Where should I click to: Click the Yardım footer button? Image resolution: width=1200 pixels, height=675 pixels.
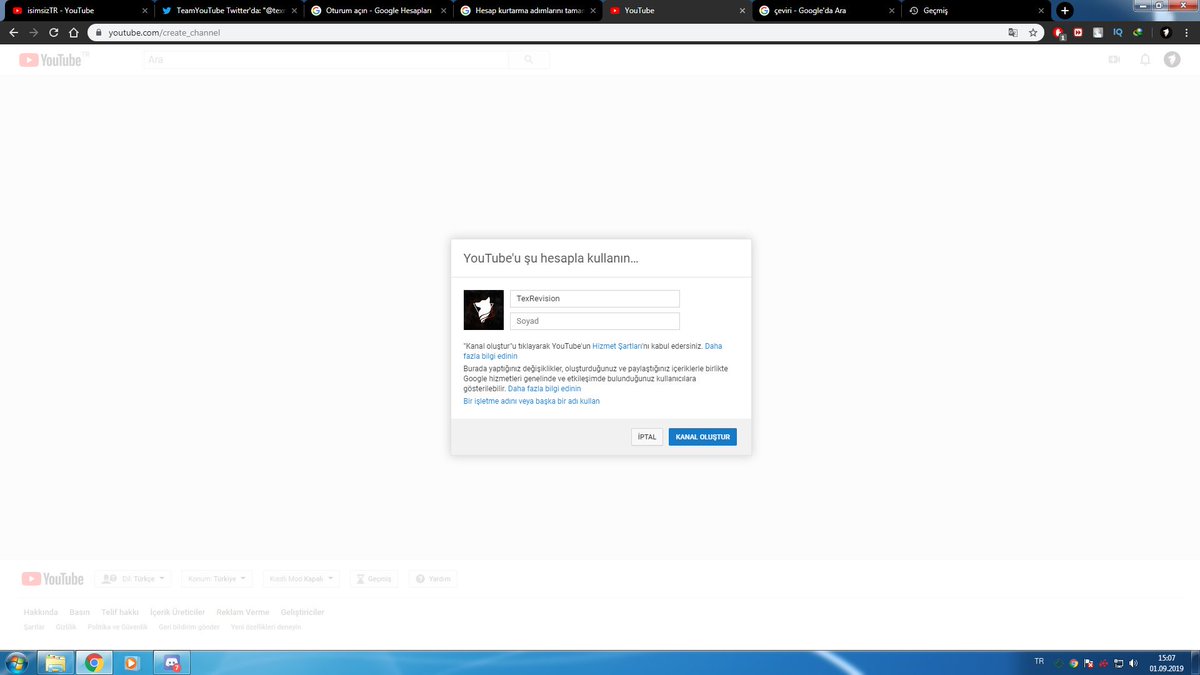[x=433, y=579]
